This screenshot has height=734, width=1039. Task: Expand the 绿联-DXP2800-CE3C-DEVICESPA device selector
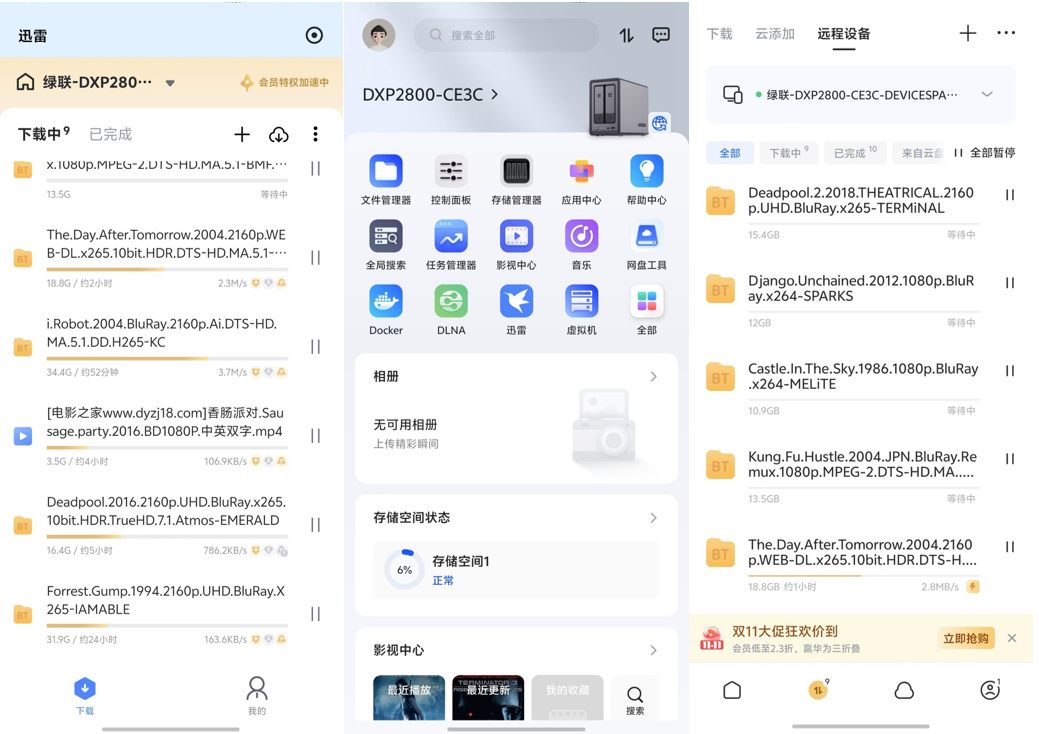click(x=987, y=94)
